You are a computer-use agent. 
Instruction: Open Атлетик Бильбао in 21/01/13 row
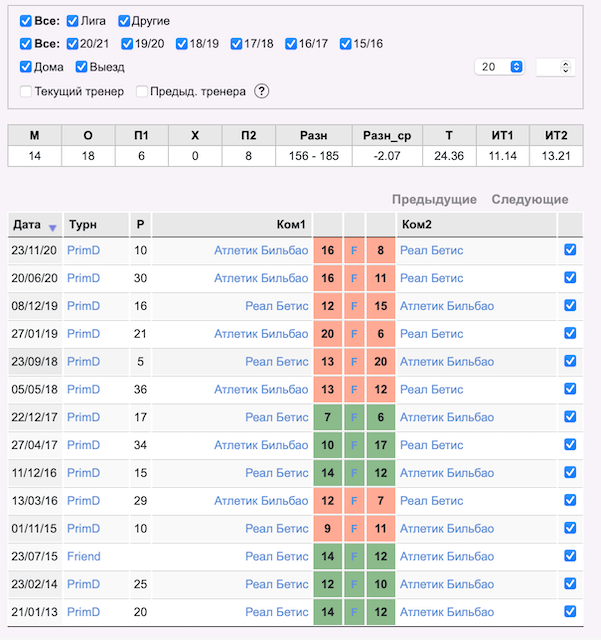[x=447, y=612]
